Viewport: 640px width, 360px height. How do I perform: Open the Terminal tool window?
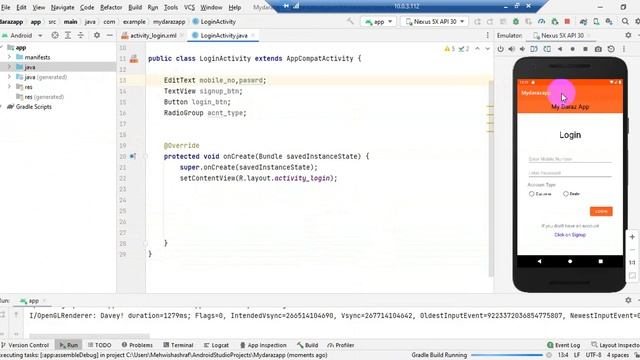coord(178,345)
